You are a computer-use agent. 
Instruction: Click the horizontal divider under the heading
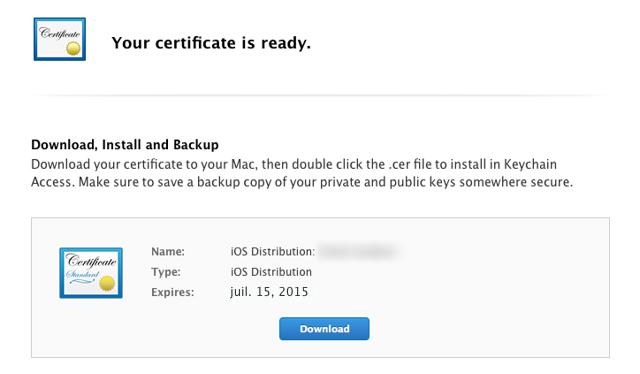coord(320,96)
